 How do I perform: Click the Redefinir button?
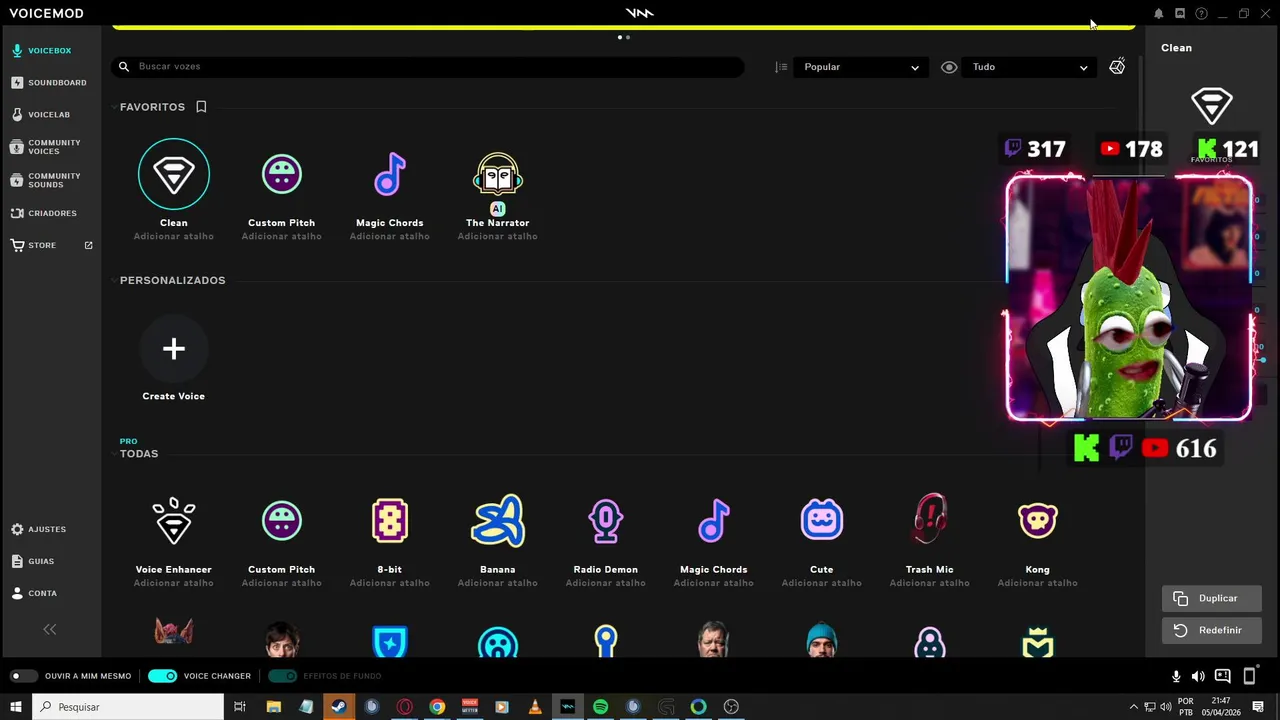(x=1212, y=630)
